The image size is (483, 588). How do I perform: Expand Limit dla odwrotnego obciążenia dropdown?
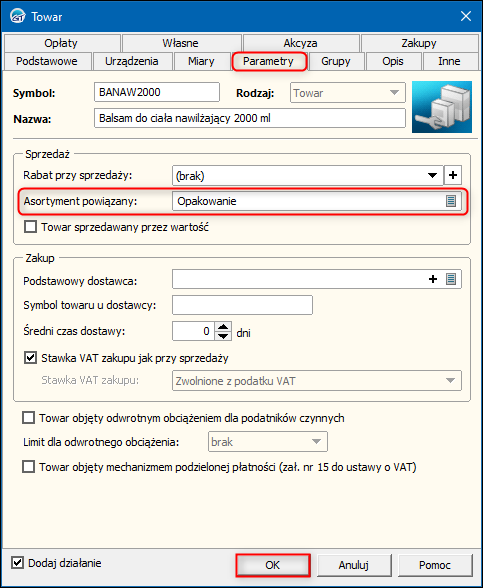[316, 441]
